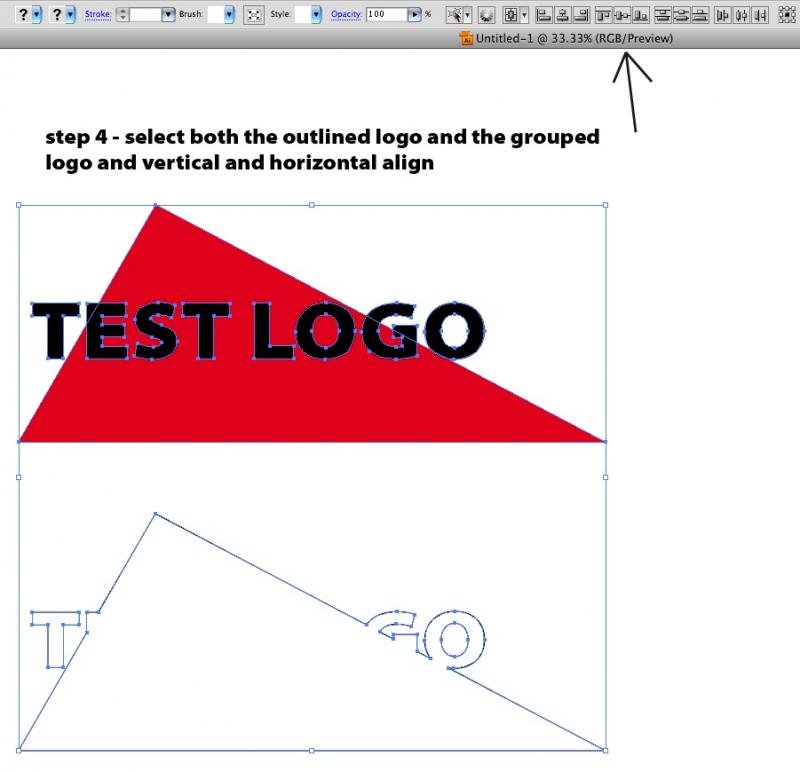Click the Vertical Align Center icon
The height and width of the screenshot is (772, 800).
pos(622,15)
